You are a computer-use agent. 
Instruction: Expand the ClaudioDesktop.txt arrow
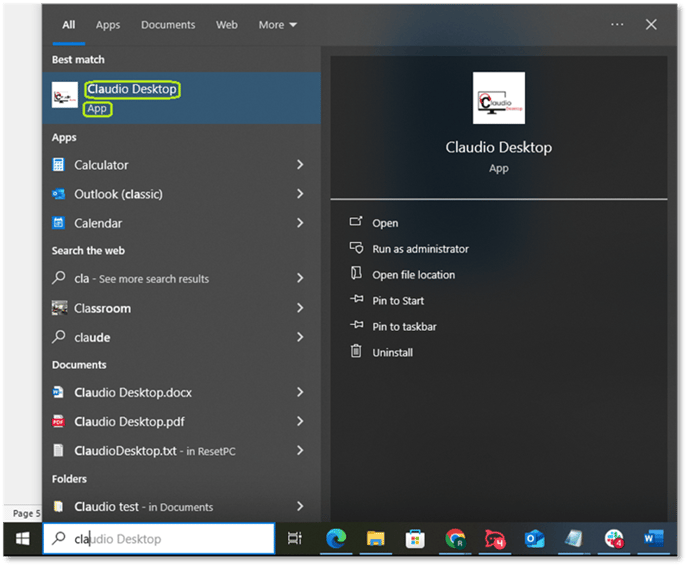coord(300,450)
